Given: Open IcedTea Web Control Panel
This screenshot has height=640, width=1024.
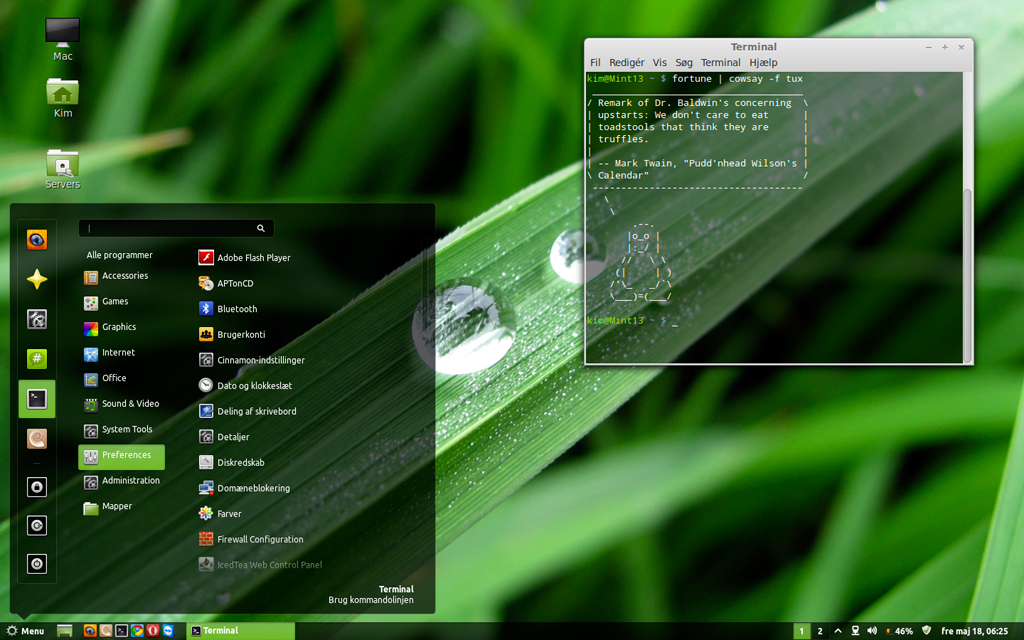Looking at the screenshot, I should pos(261,564).
